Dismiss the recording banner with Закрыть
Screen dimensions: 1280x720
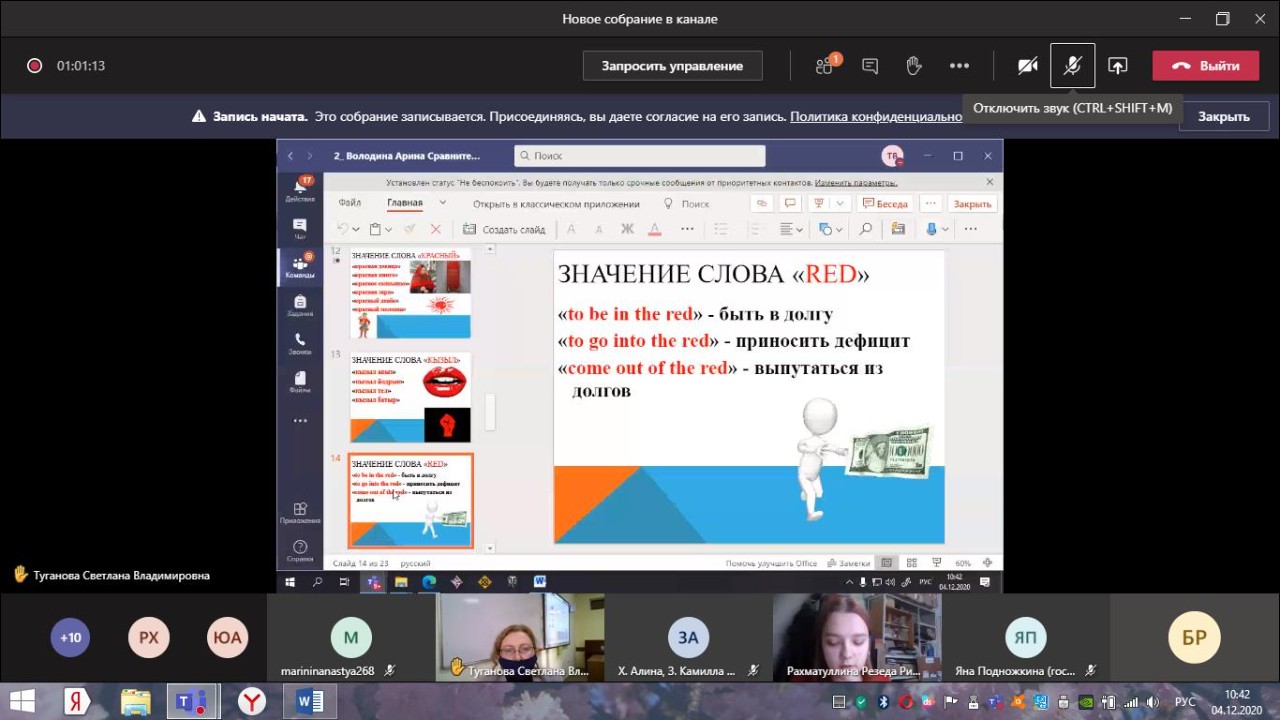tap(1223, 117)
